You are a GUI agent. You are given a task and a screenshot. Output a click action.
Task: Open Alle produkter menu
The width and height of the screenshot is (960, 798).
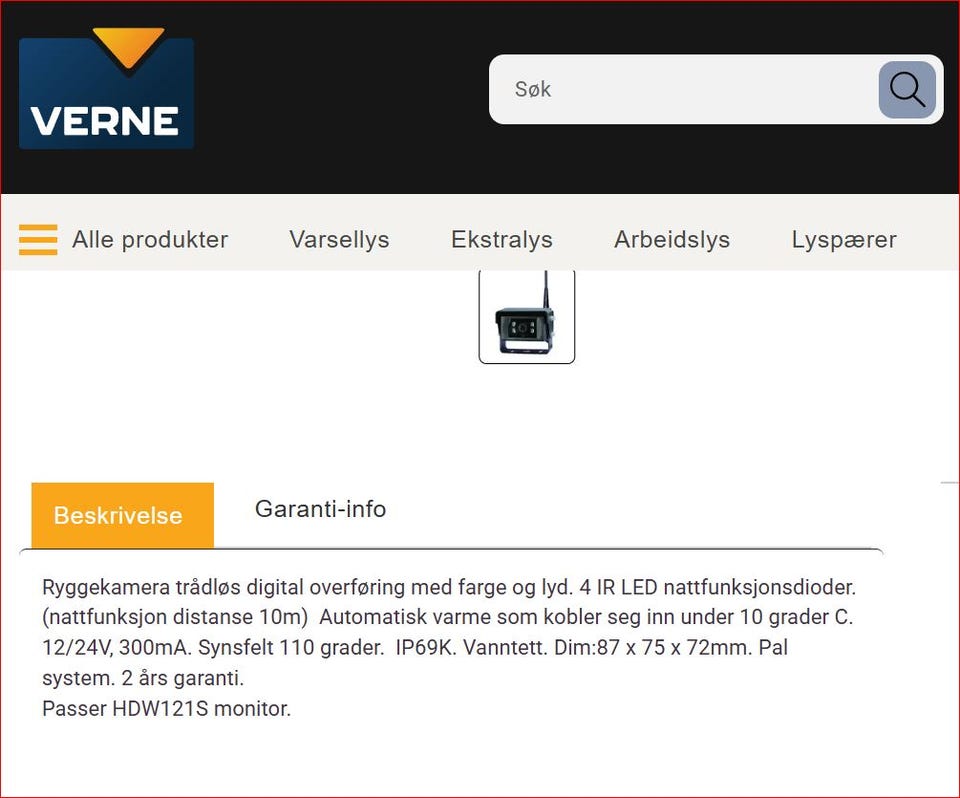coord(149,240)
